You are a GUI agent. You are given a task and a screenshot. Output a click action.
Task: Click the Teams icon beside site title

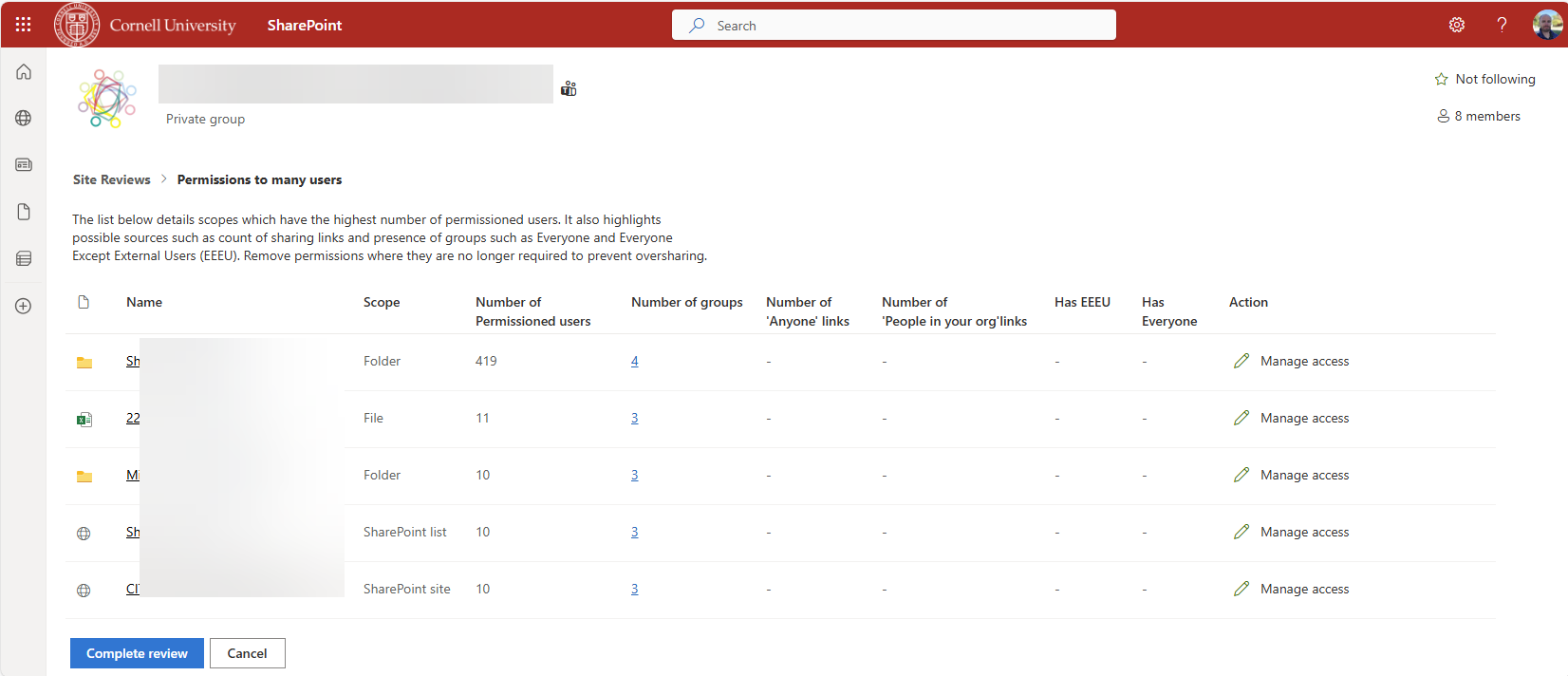(x=569, y=88)
